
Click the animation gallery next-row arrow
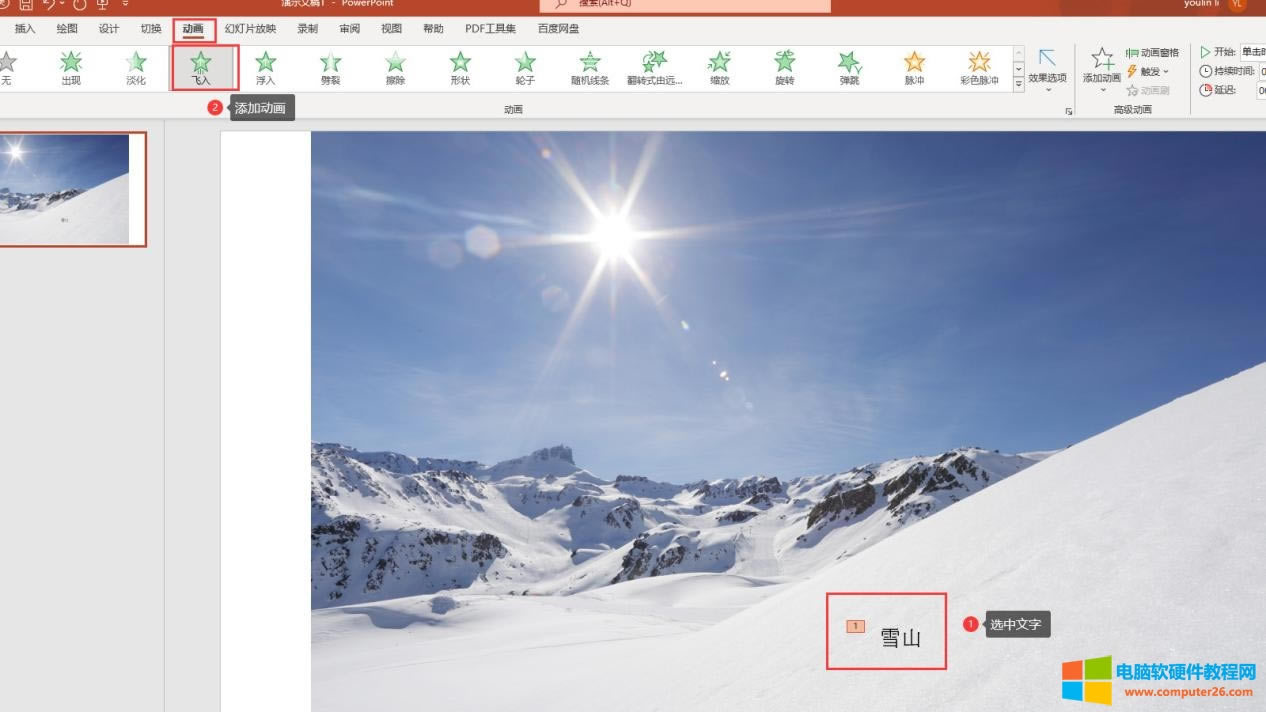(1019, 69)
